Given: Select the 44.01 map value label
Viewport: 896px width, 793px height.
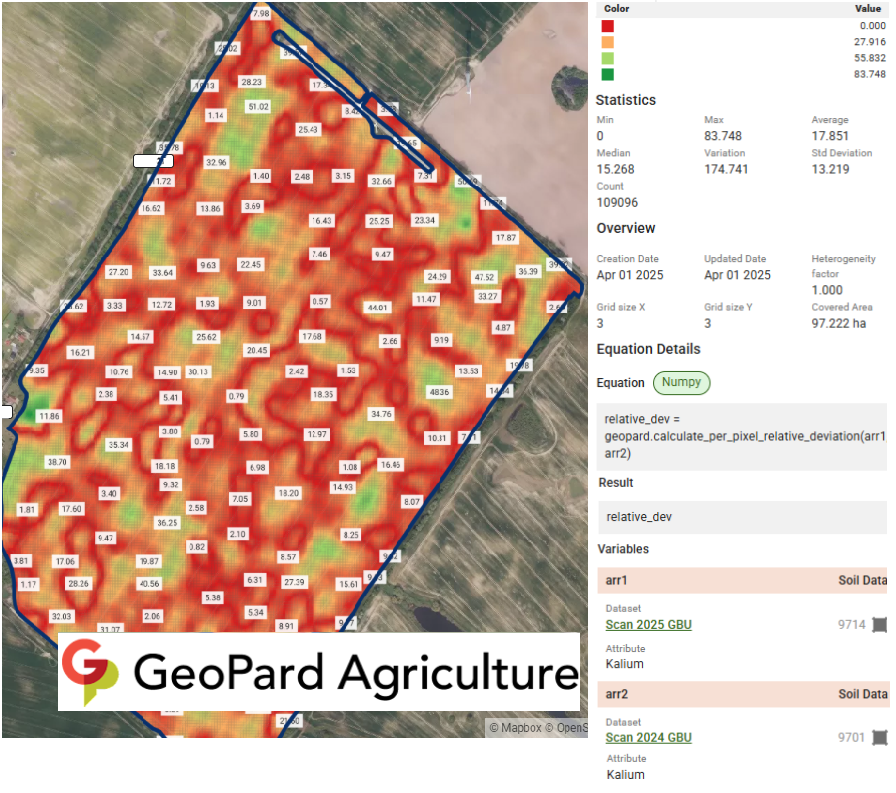Looking at the screenshot, I should (377, 308).
